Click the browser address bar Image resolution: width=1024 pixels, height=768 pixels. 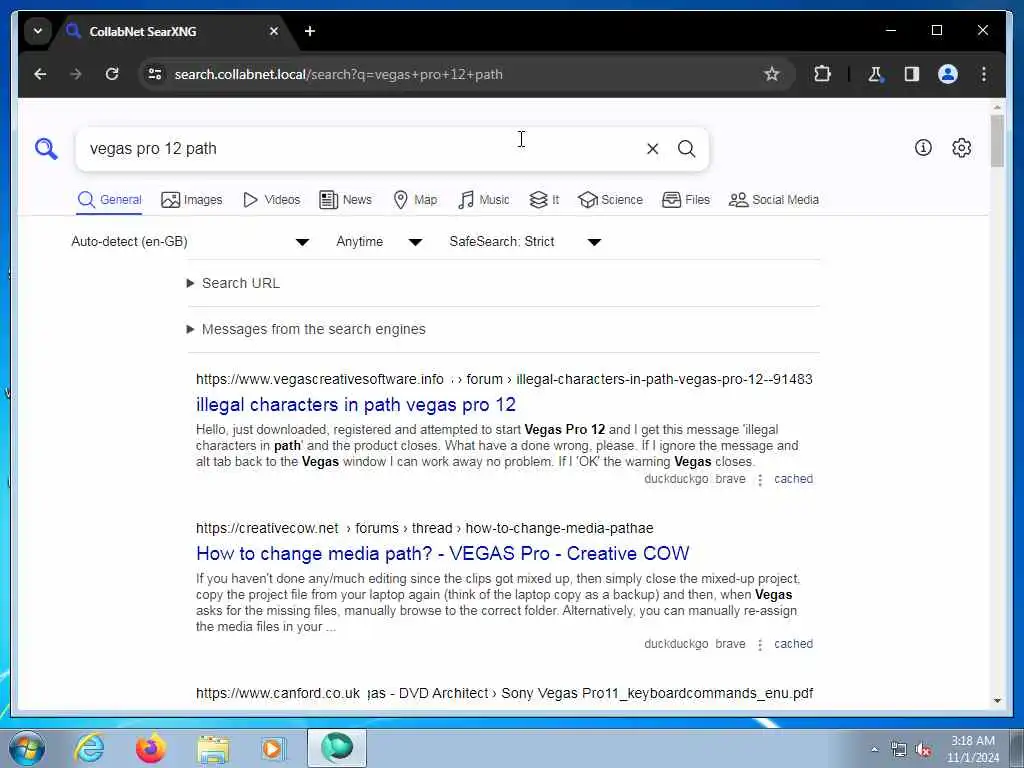pyautogui.click(x=457, y=74)
